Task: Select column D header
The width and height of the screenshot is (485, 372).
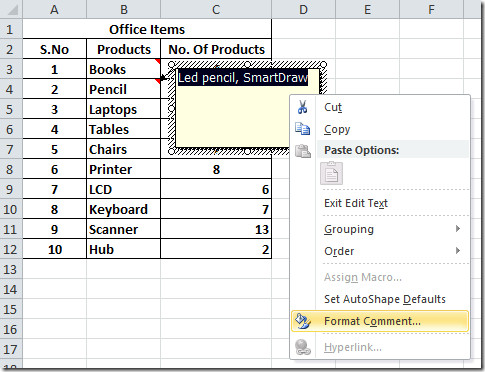Action: 303,9
